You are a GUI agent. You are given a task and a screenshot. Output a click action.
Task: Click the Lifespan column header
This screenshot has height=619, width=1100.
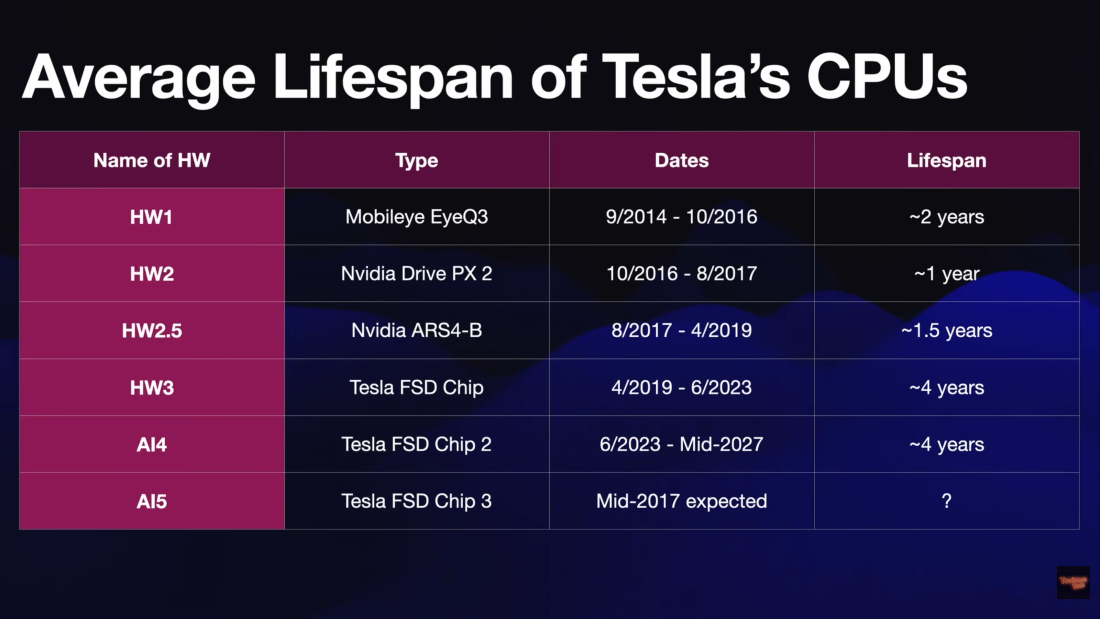pyautogui.click(x=946, y=160)
